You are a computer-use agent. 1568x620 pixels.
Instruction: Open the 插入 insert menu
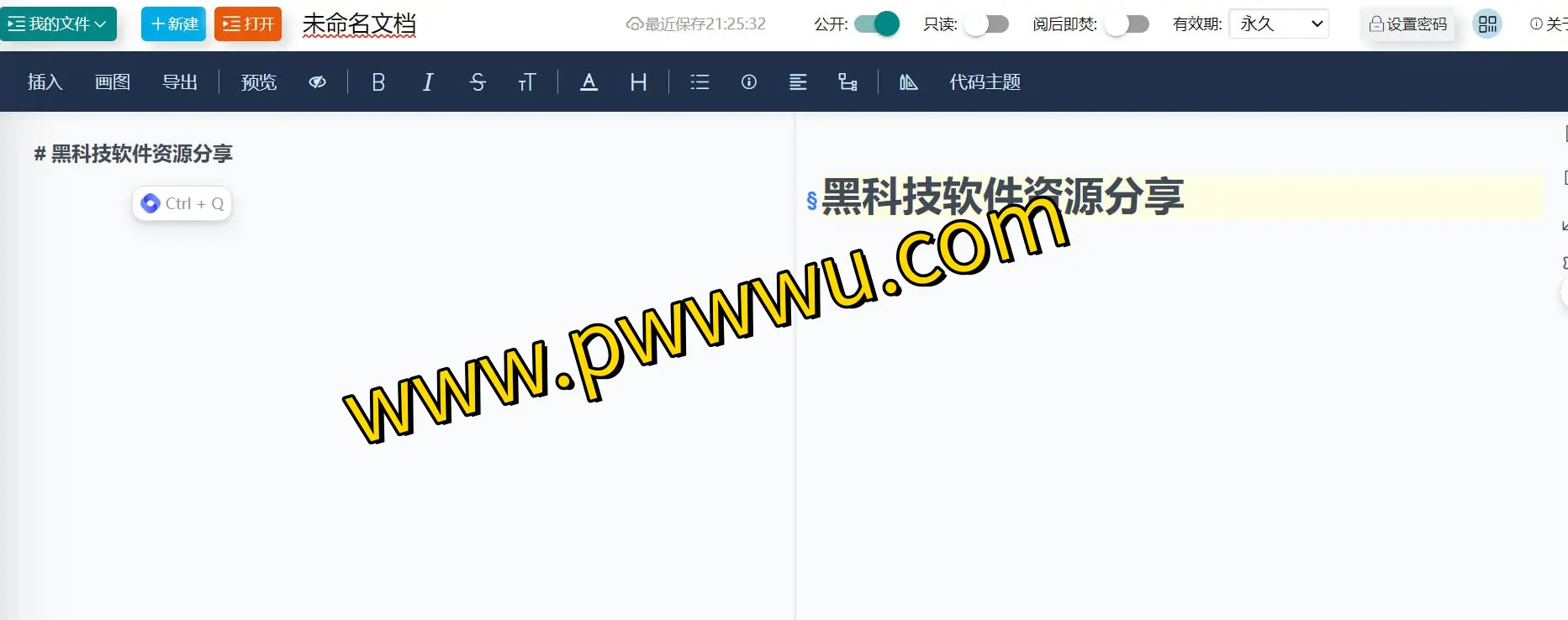(45, 82)
